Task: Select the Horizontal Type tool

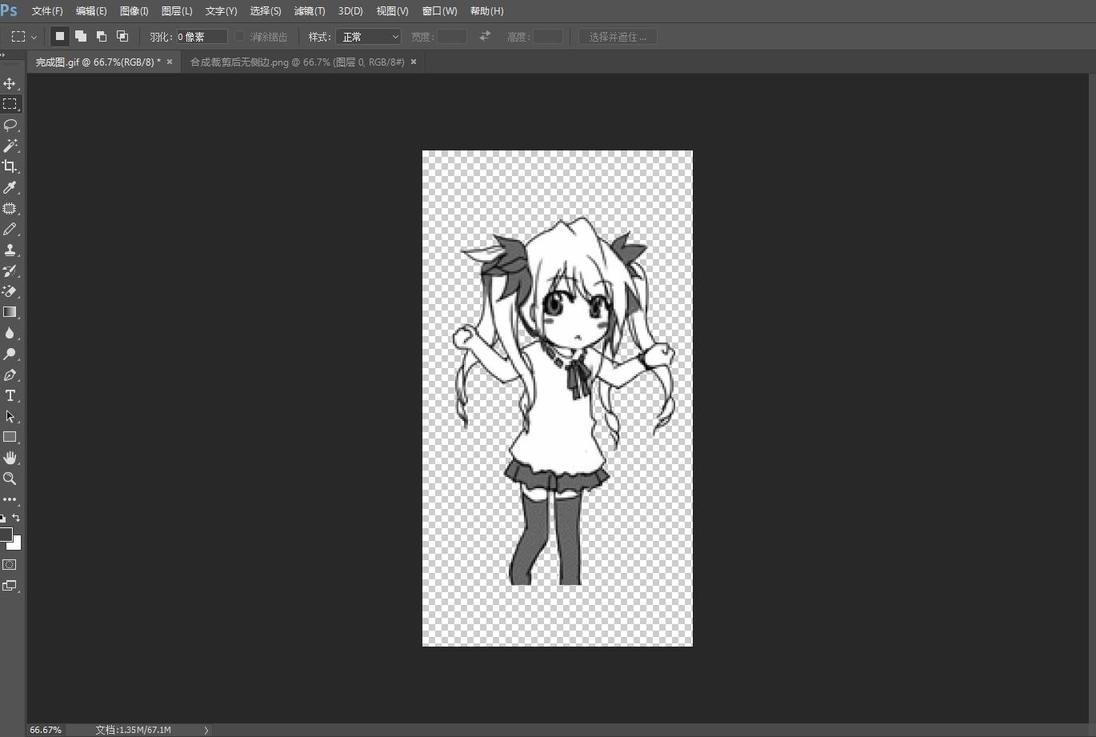Action: 10,396
